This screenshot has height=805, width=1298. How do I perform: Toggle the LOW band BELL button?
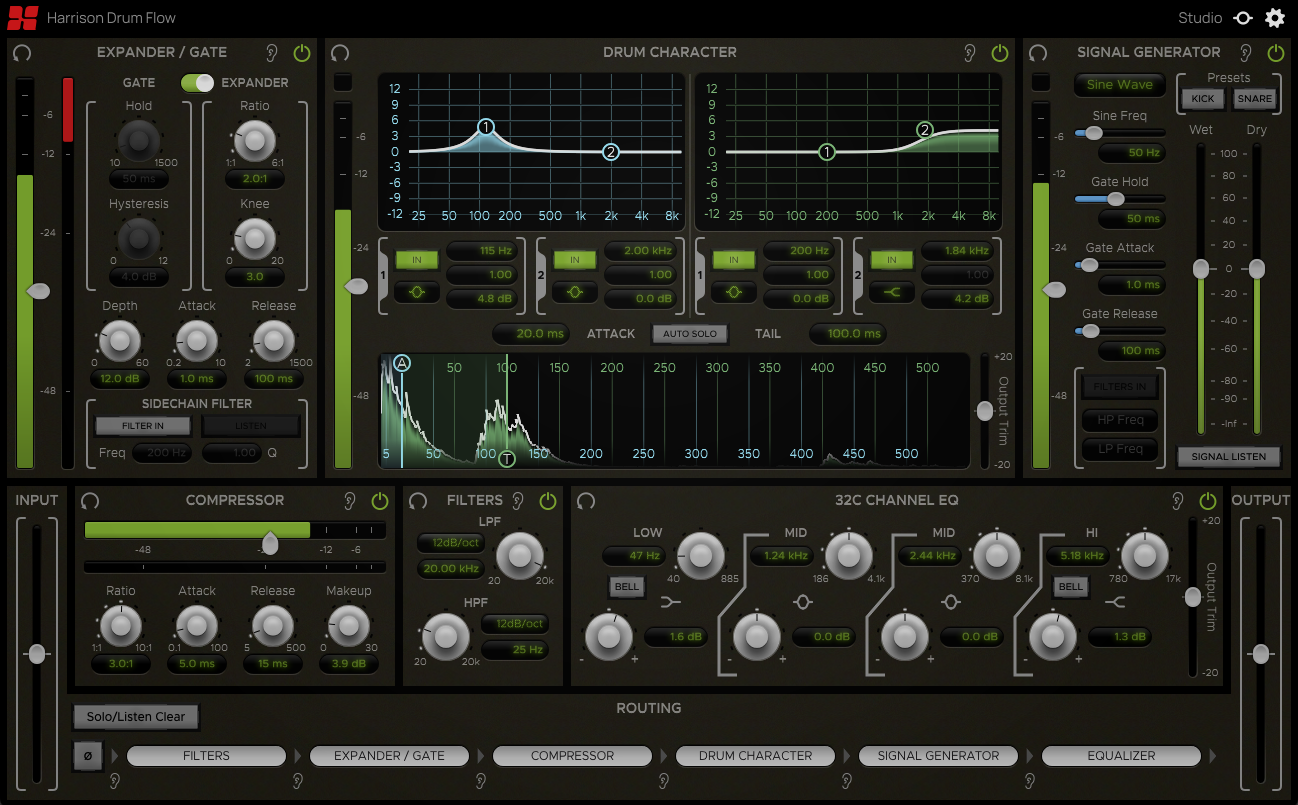point(627,586)
